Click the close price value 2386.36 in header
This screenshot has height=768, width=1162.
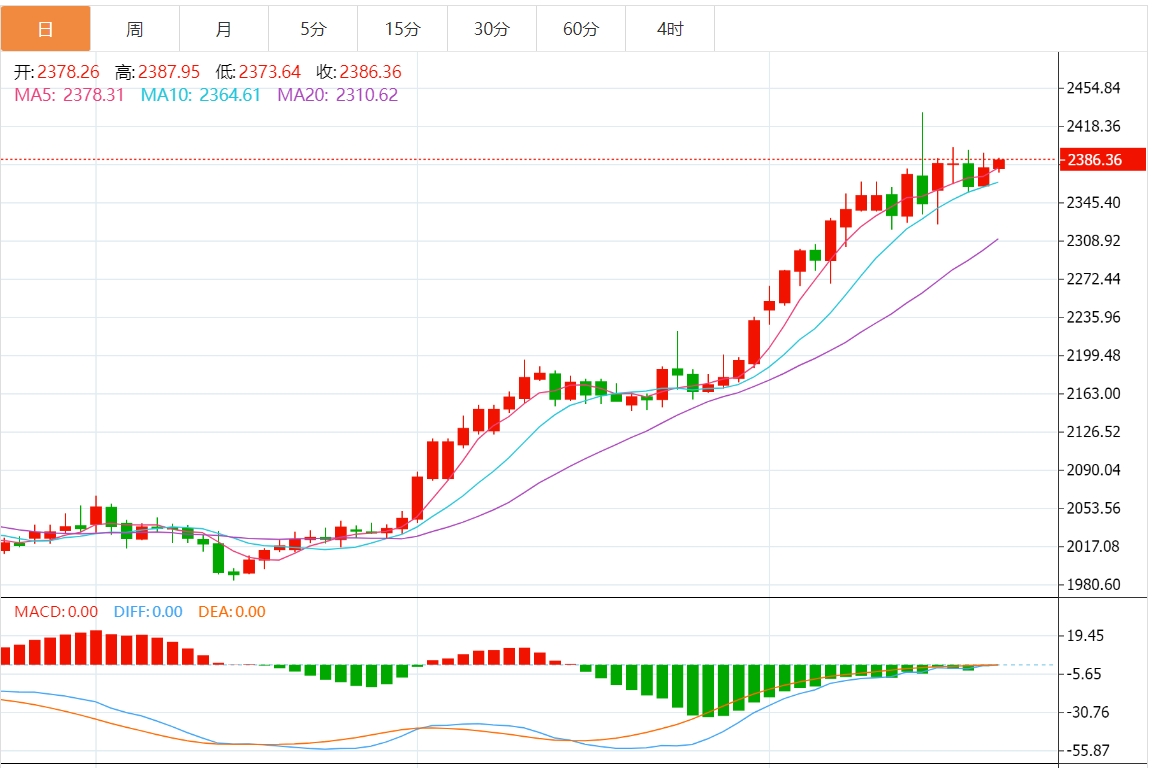pyautogui.click(x=371, y=72)
